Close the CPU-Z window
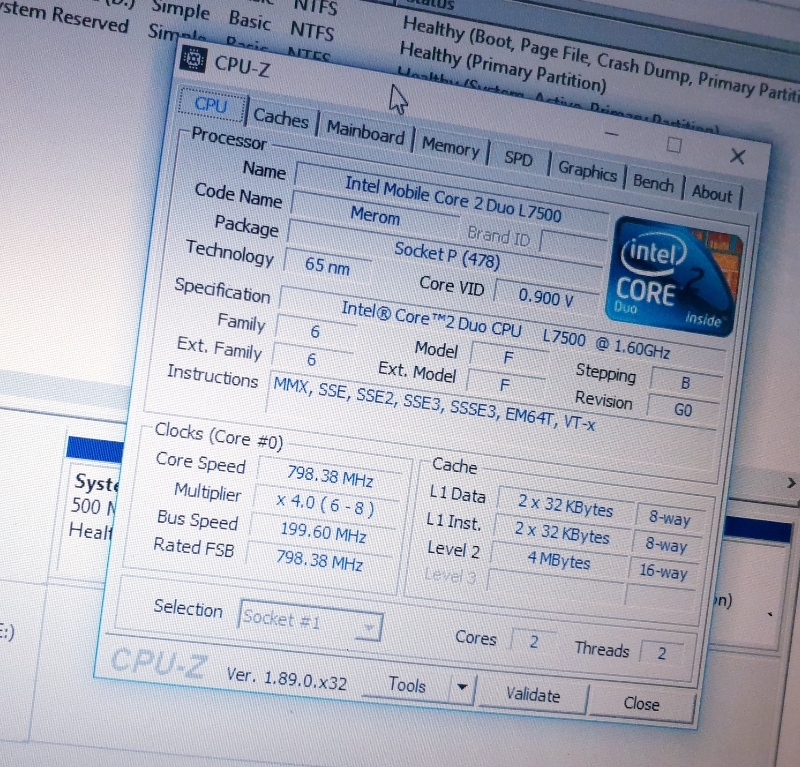The height and width of the screenshot is (767, 800). point(737,156)
